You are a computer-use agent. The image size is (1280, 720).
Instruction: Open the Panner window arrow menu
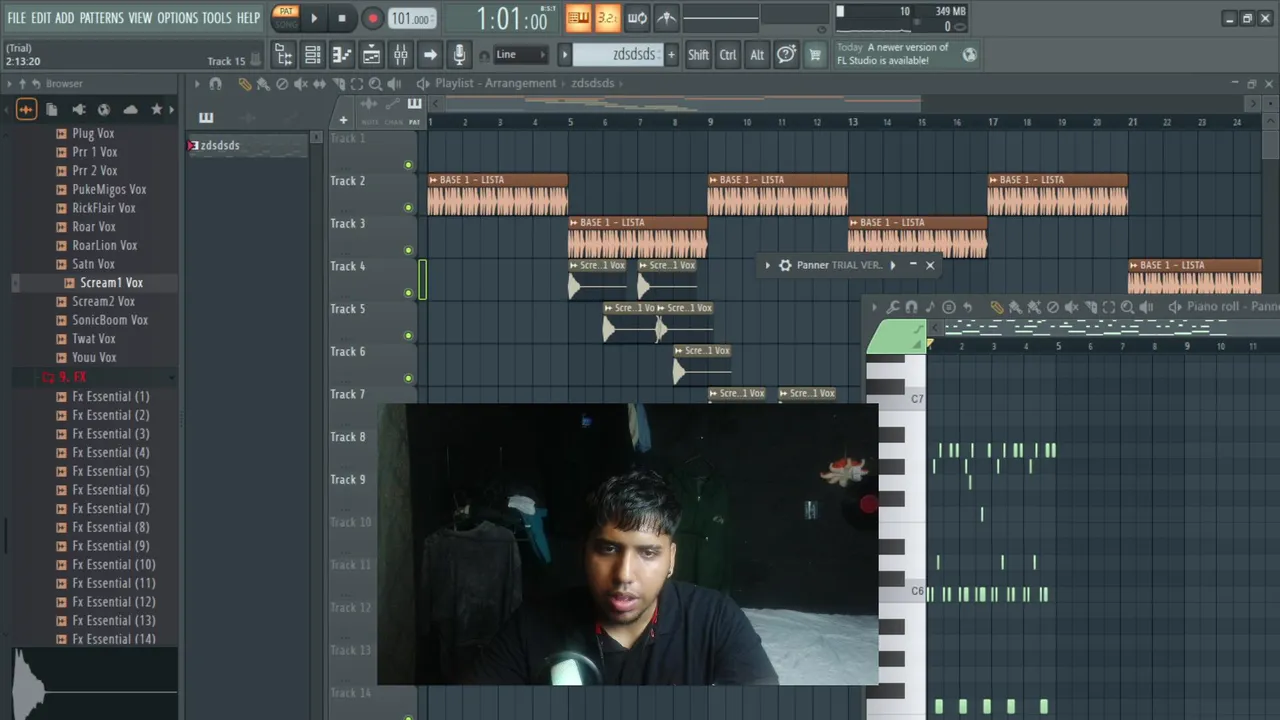point(767,265)
